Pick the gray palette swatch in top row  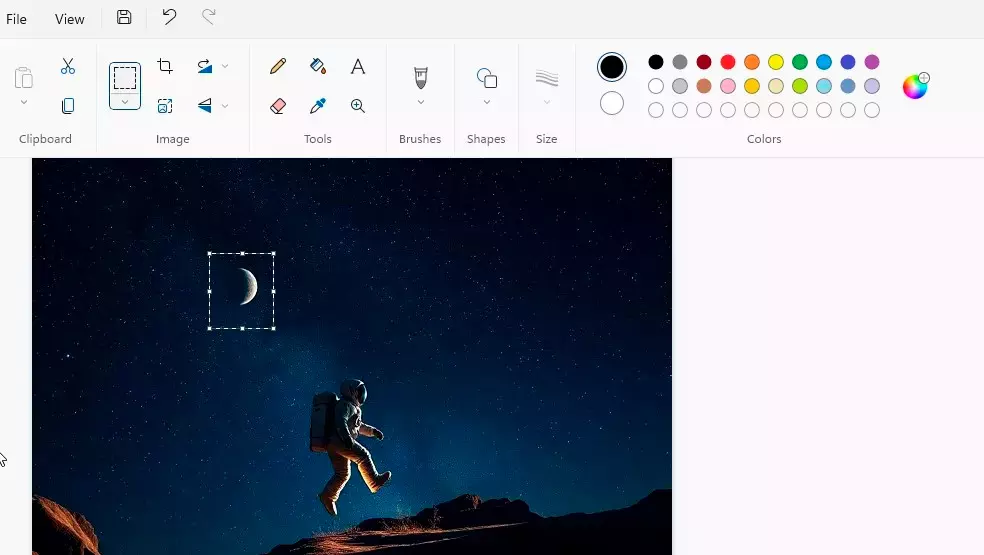coord(680,62)
